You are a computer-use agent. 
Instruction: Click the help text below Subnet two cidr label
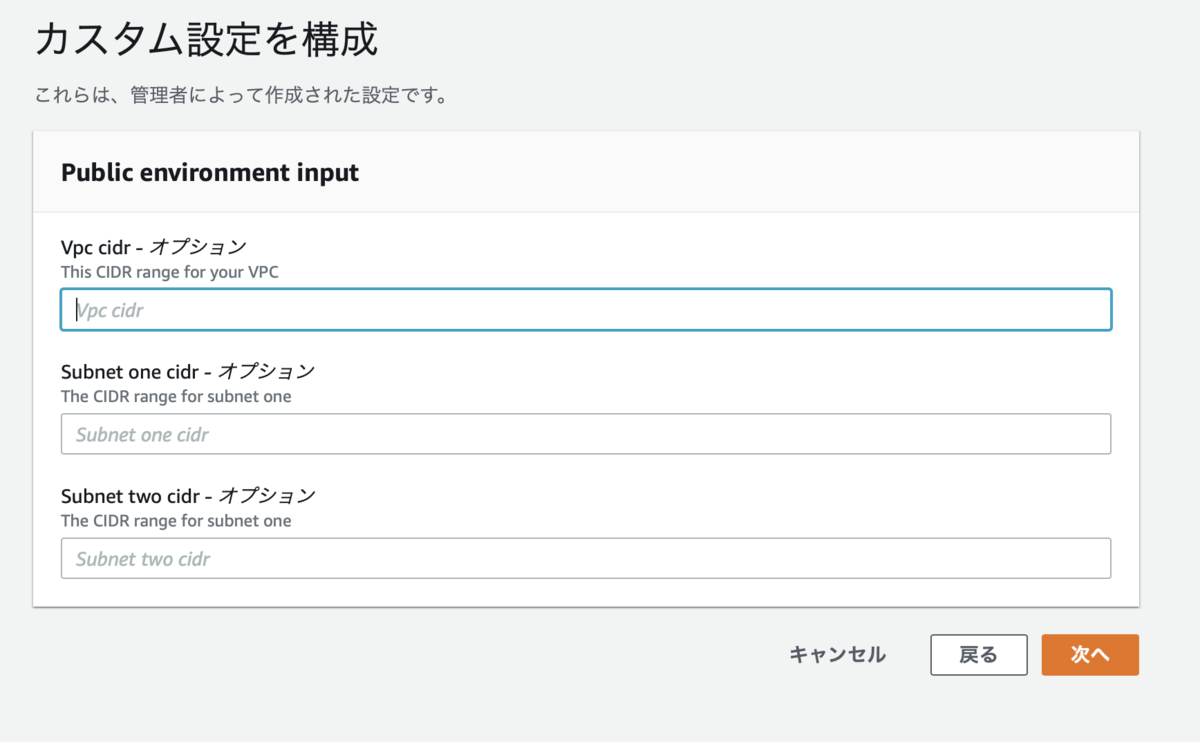pos(176,520)
